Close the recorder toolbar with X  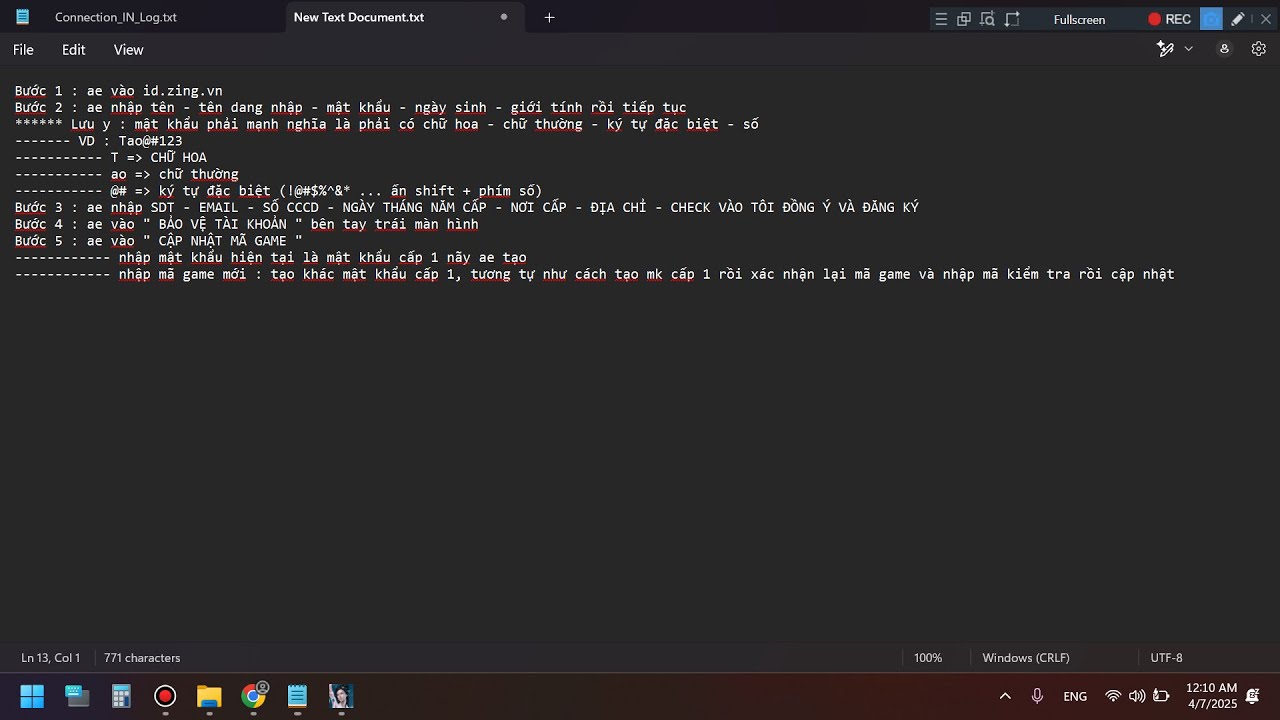point(1265,19)
